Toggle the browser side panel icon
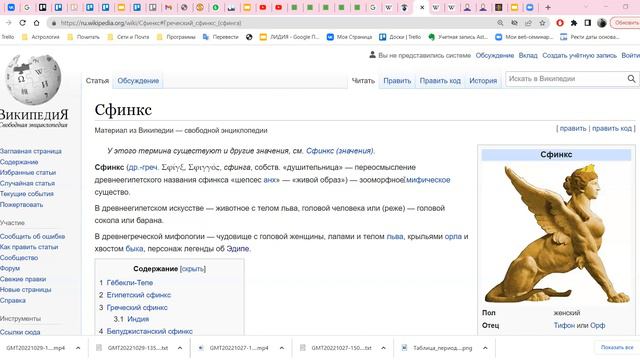This screenshot has width=640, height=360. click(588, 23)
